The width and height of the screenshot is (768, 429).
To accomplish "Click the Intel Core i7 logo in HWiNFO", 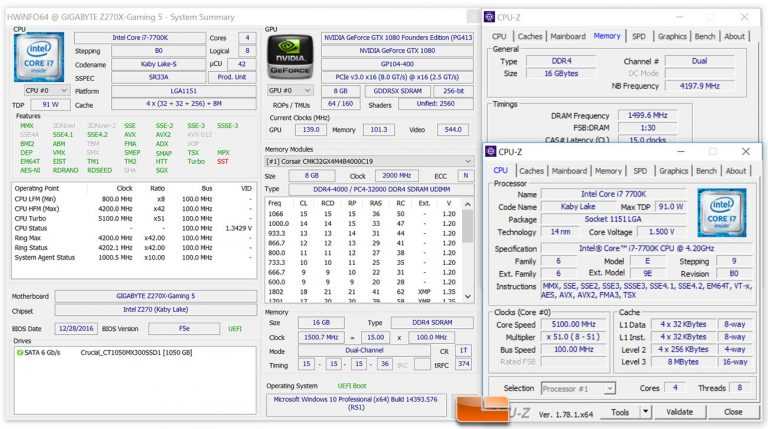I will click(x=39, y=57).
